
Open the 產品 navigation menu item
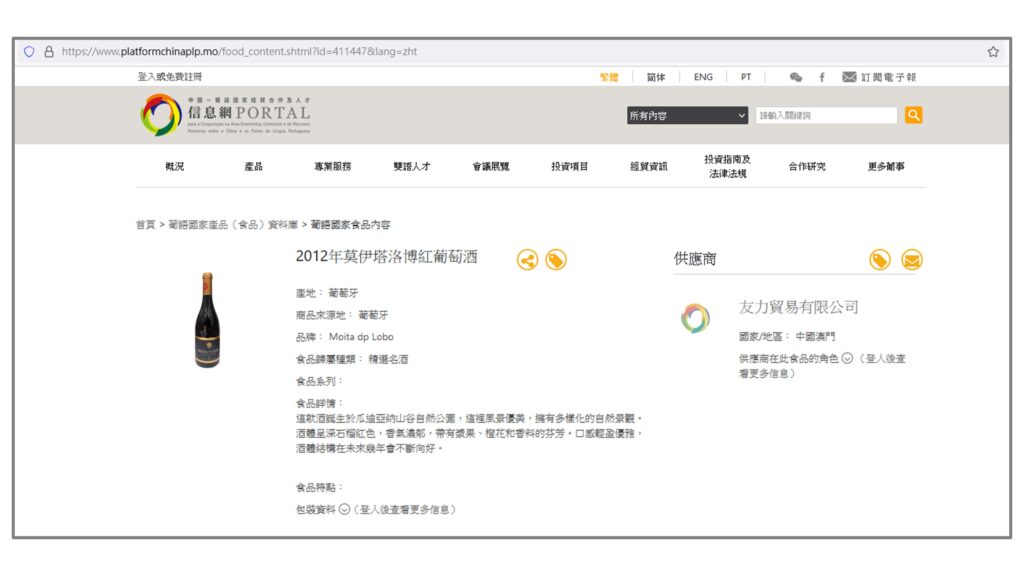tap(254, 167)
